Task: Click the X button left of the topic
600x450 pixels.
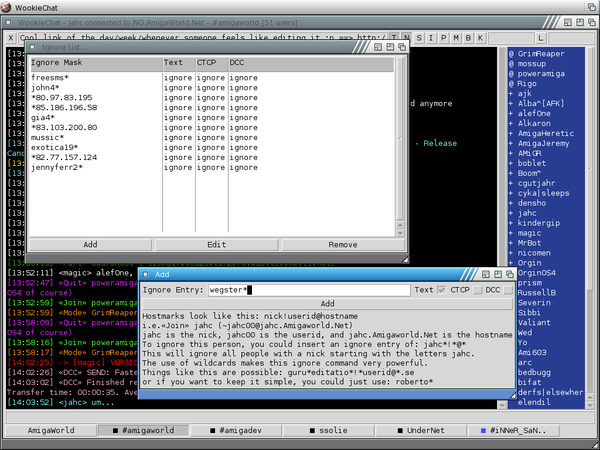Action: [10, 38]
